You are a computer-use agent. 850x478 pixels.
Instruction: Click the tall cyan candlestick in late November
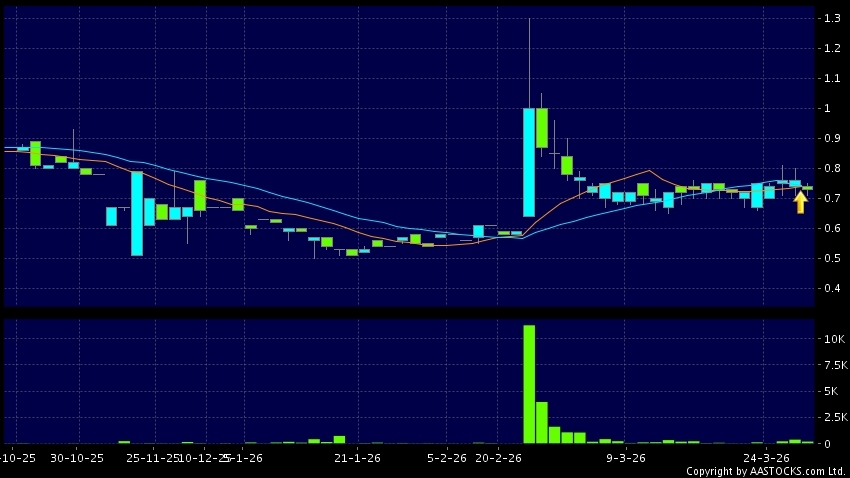(x=137, y=214)
